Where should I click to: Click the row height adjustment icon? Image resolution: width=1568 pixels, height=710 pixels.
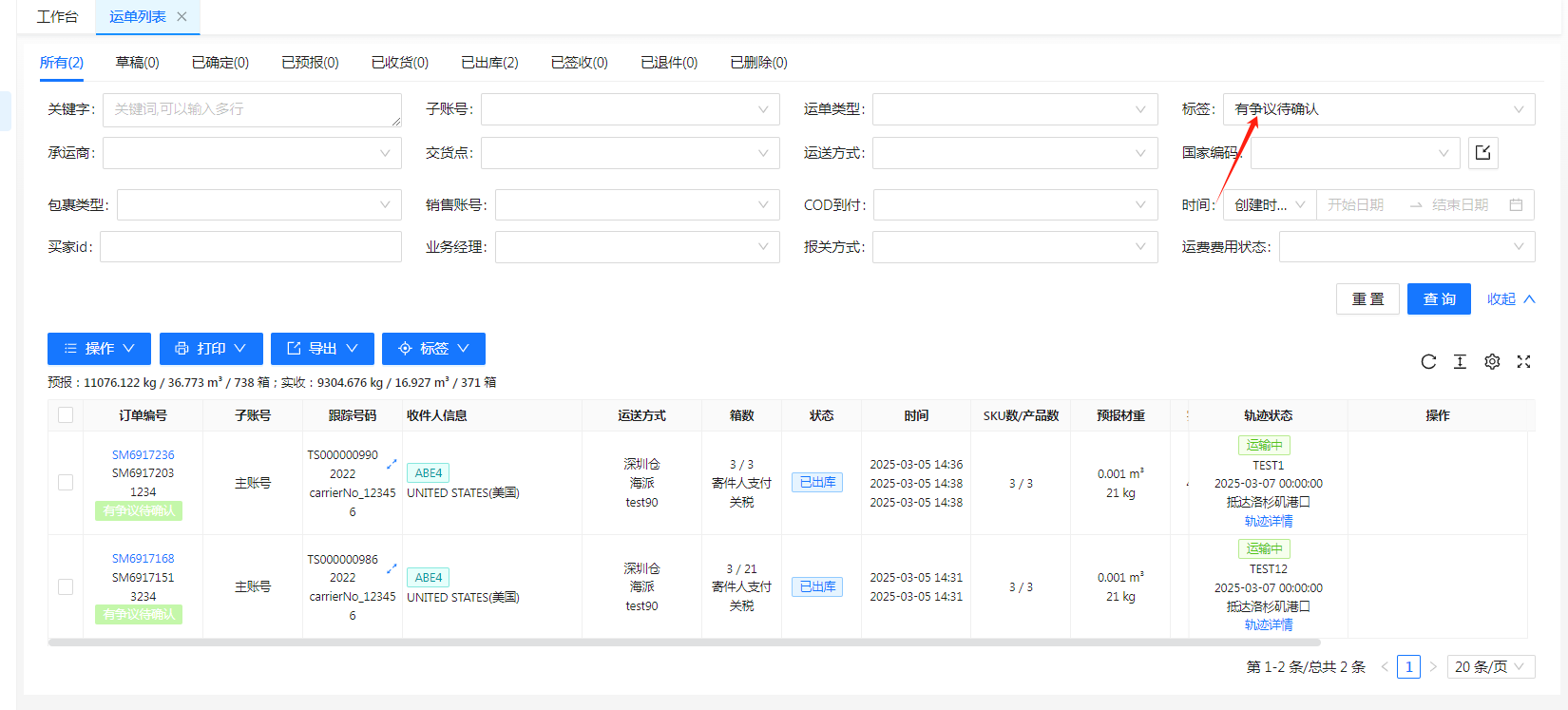click(x=1460, y=361)
